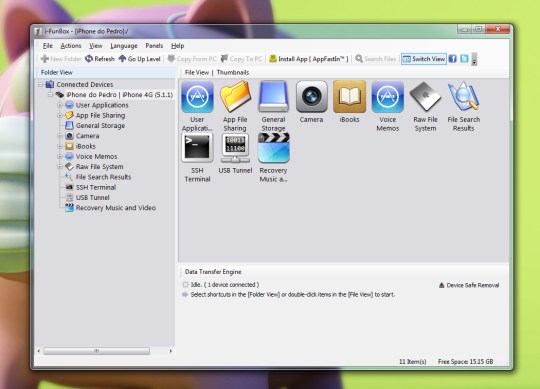Collapse the iPhone do Pedro device node
540x389 pixels.
tap(50, 94)
